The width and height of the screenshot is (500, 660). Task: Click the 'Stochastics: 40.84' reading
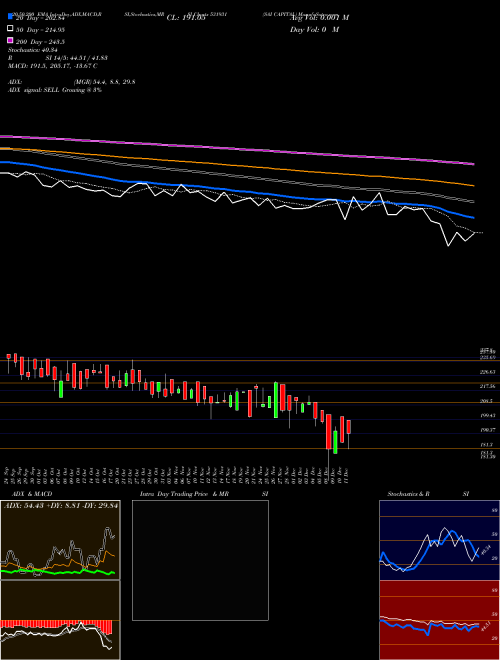tap(32, 50)
